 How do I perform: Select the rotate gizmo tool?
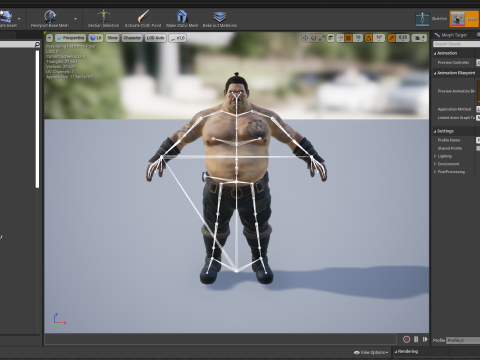pyautogui.click(x=314, y=38)
